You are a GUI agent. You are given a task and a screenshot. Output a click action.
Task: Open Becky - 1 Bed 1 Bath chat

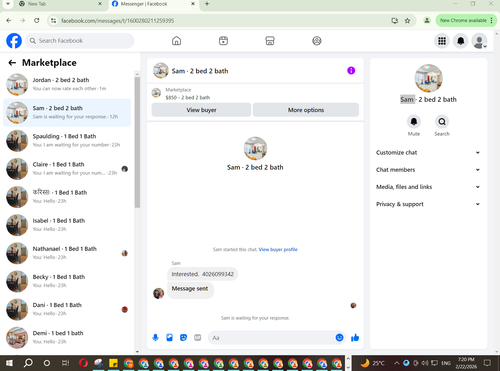click(67, 281)
